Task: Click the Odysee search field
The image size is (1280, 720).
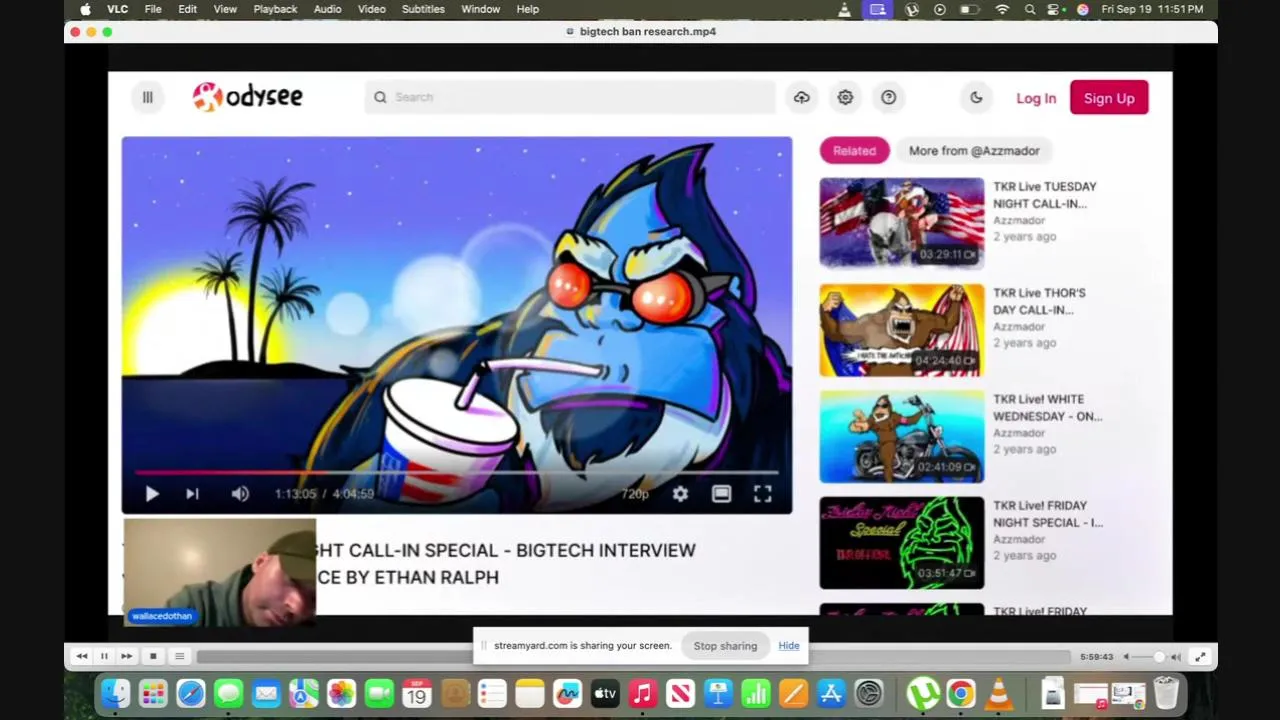Action: tap(570, 97)
